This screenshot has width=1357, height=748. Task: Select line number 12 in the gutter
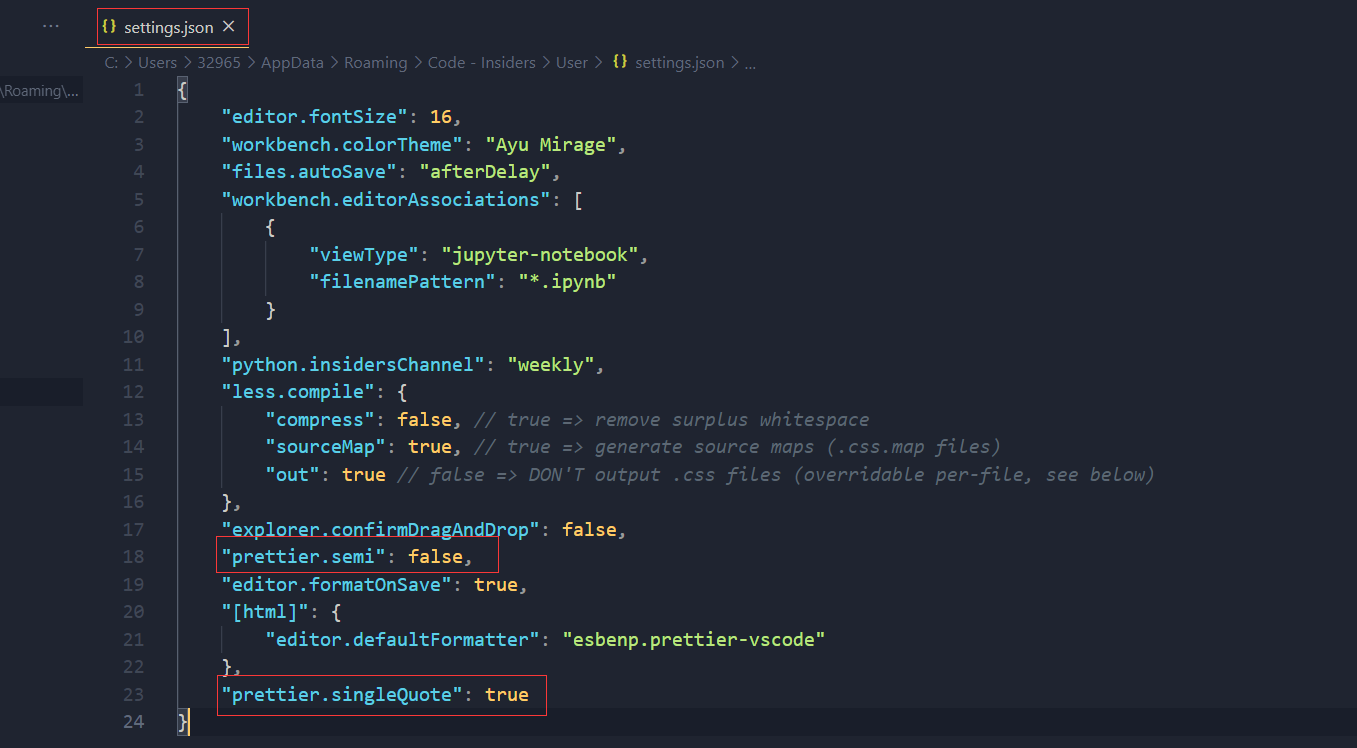coord(133,392)
